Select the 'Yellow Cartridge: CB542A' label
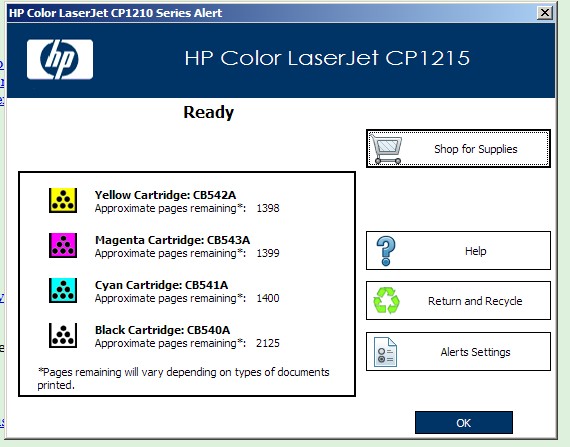The image size is (570, 447). click(165, 195)
